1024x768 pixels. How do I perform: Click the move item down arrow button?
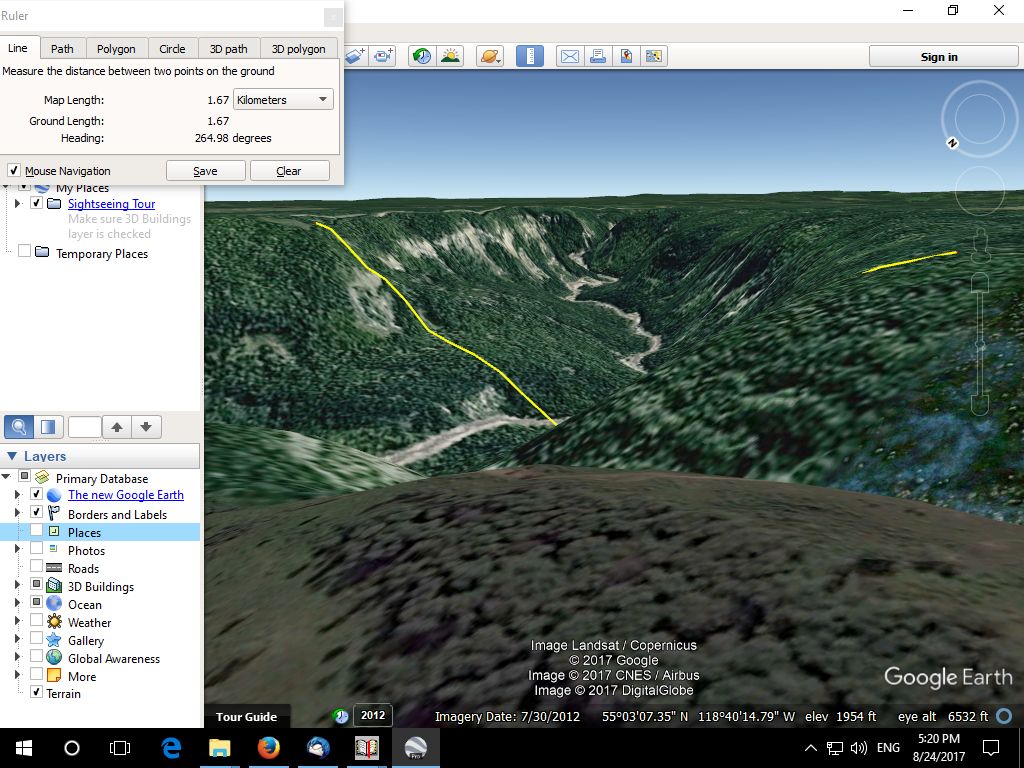pyautogui.click(x=146, y=427)
